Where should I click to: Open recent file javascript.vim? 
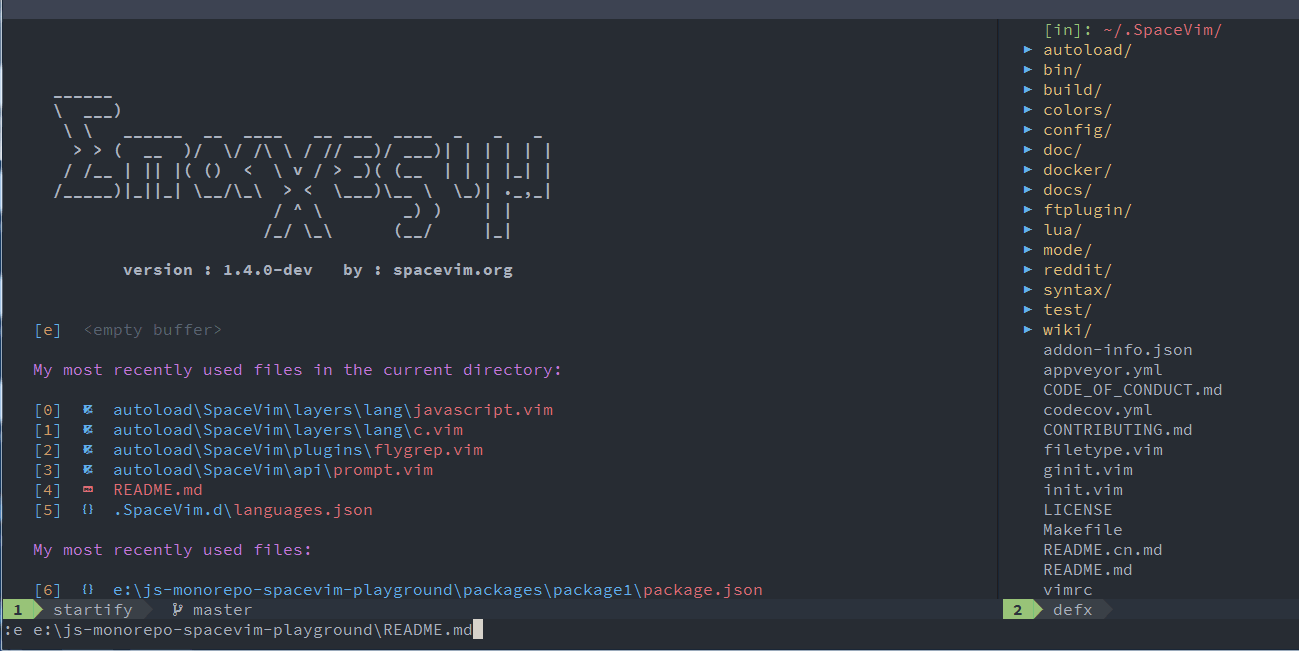(333, 410)
